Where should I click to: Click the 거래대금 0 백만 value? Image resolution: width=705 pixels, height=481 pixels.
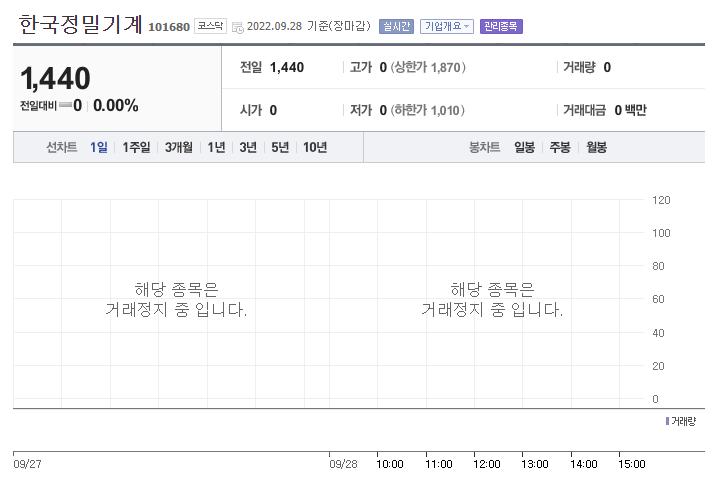coord(630,110)
